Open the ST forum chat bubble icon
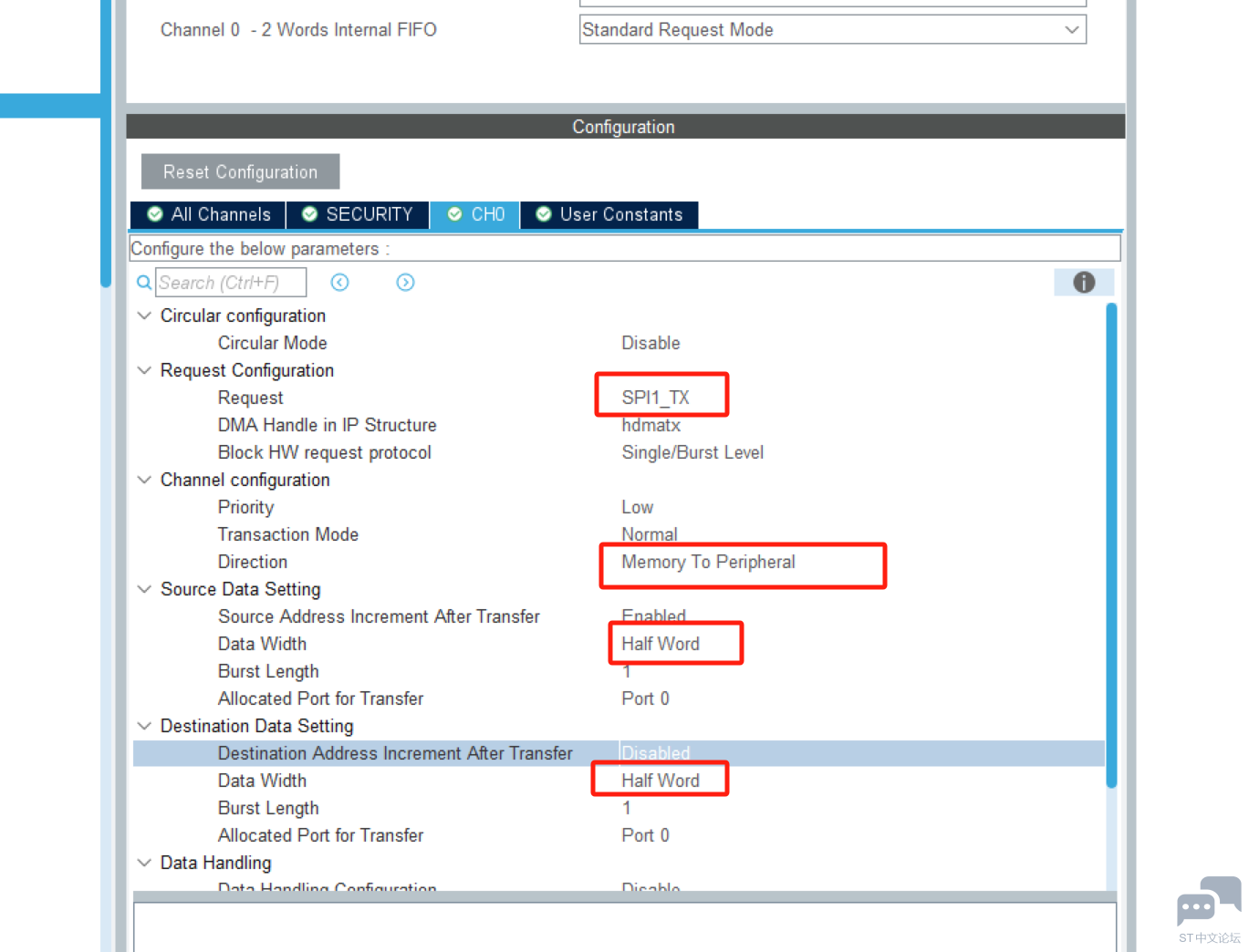 [1209, 901]
